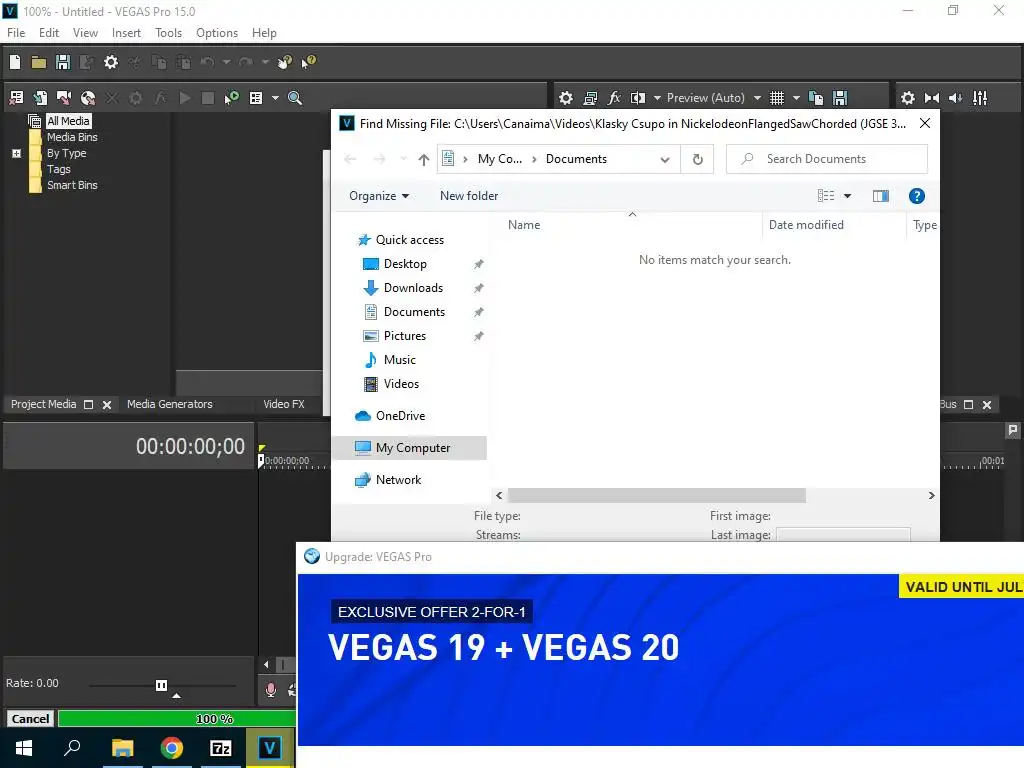Click the Refresh button in address bar
The height and width of the screenshot is (768, 1024).
click(x=697, y=159)
